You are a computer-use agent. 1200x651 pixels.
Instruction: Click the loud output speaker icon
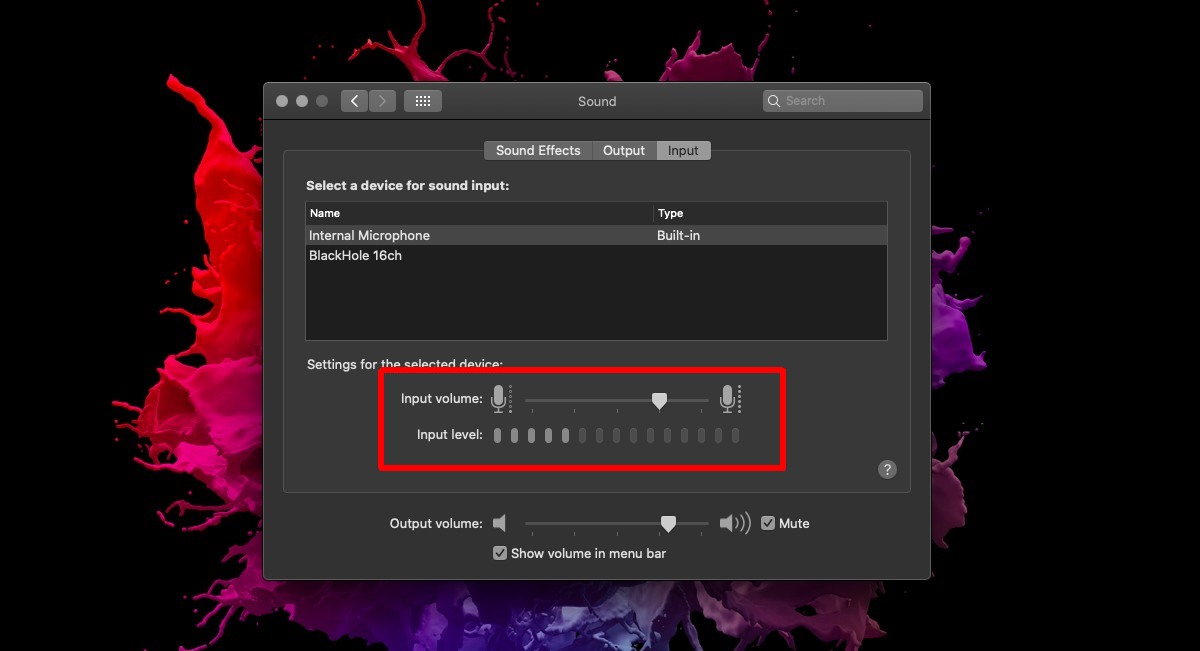coord(734,523)
